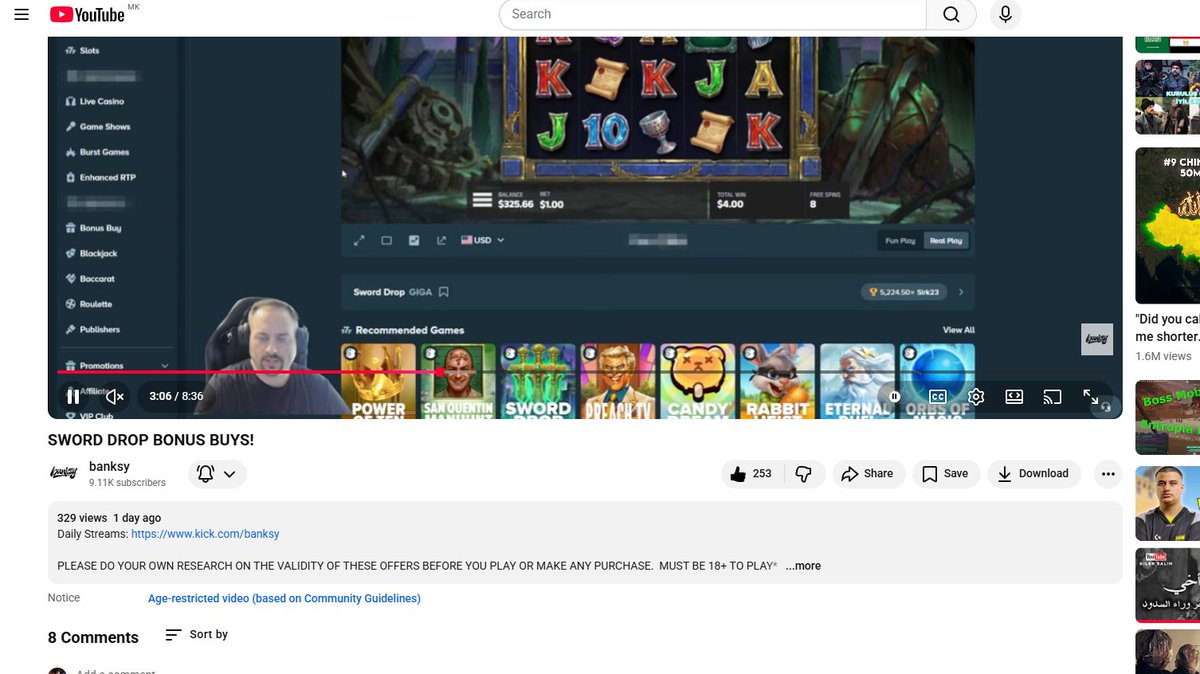The height and width of the screenshot is (674, 1200).
Task: Like the video (253 likes)
Action: 752,474
